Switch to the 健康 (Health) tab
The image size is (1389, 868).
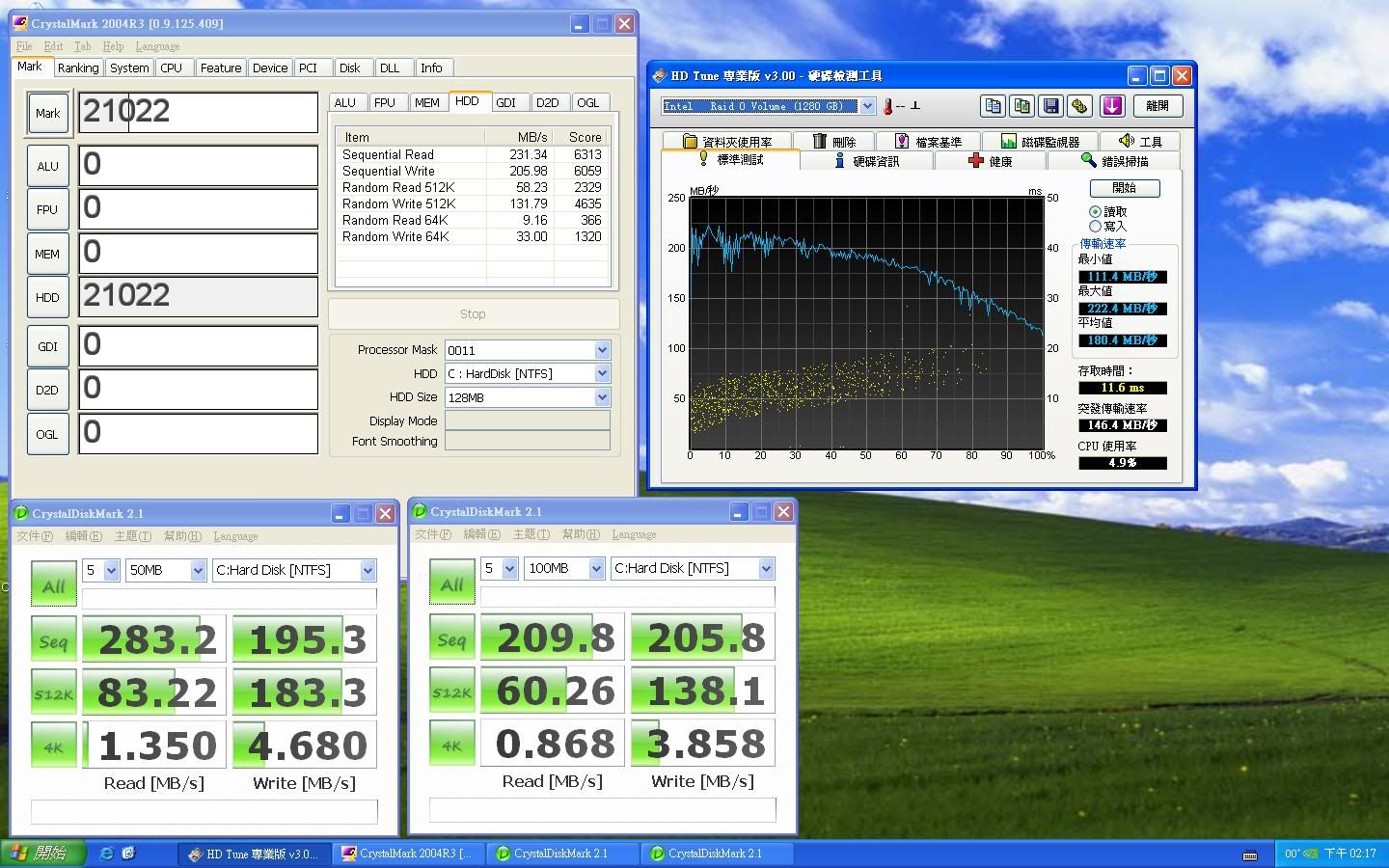tap(991, 161)
